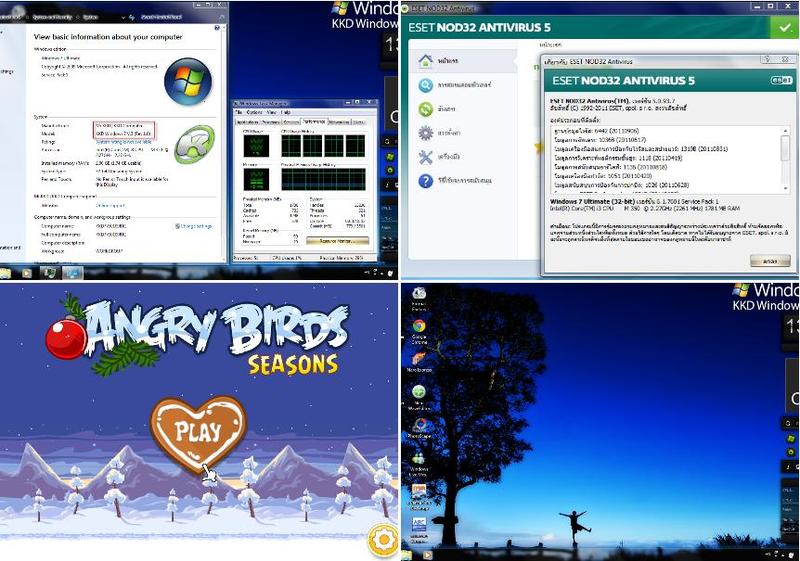Click the Resource Monitor button in Task Manager
Viewport: 800px width, 561px height.
pyautogui.click(x=337, y=240)
